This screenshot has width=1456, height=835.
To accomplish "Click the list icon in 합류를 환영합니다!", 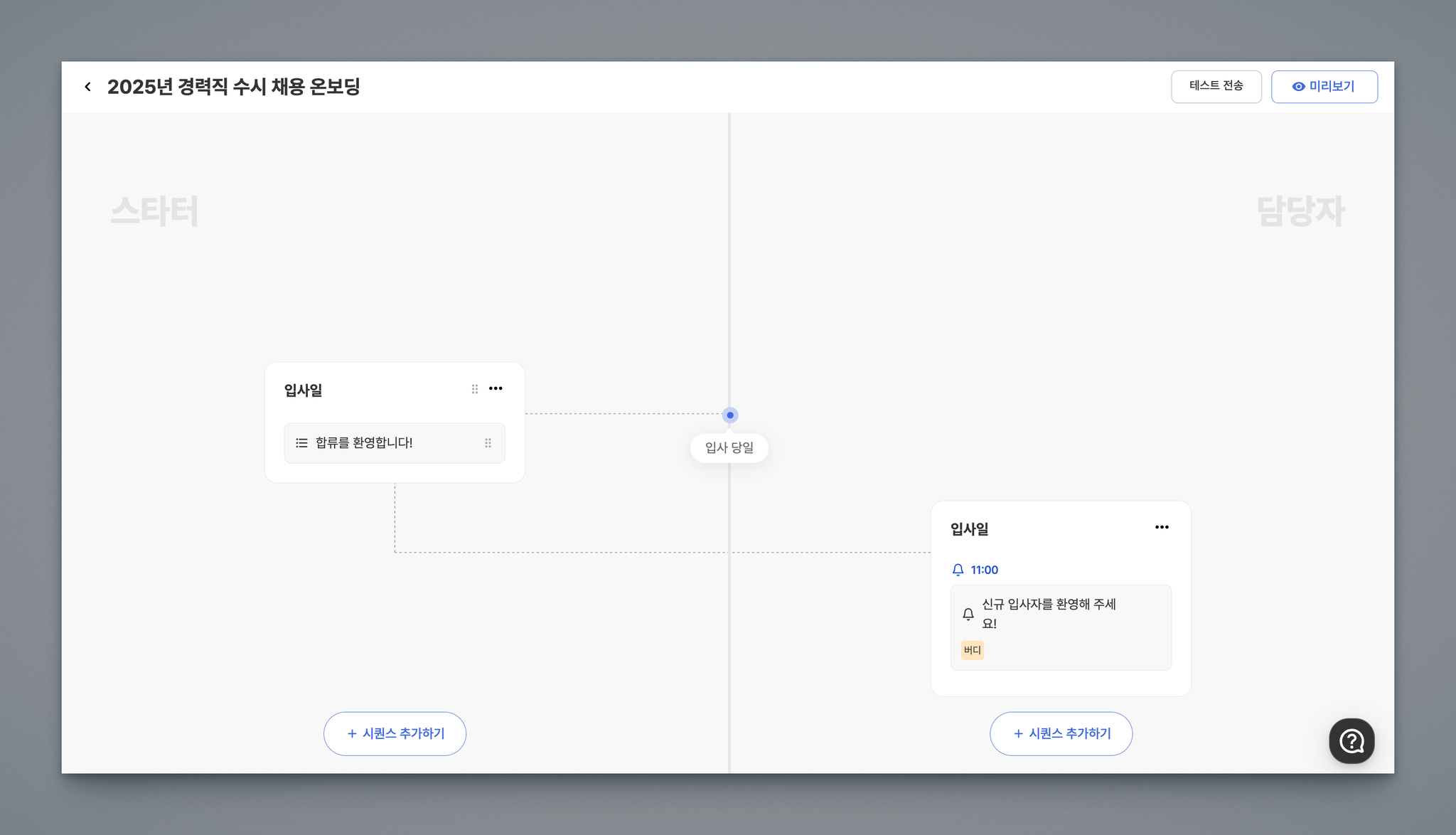I will [x=301, y=443].
